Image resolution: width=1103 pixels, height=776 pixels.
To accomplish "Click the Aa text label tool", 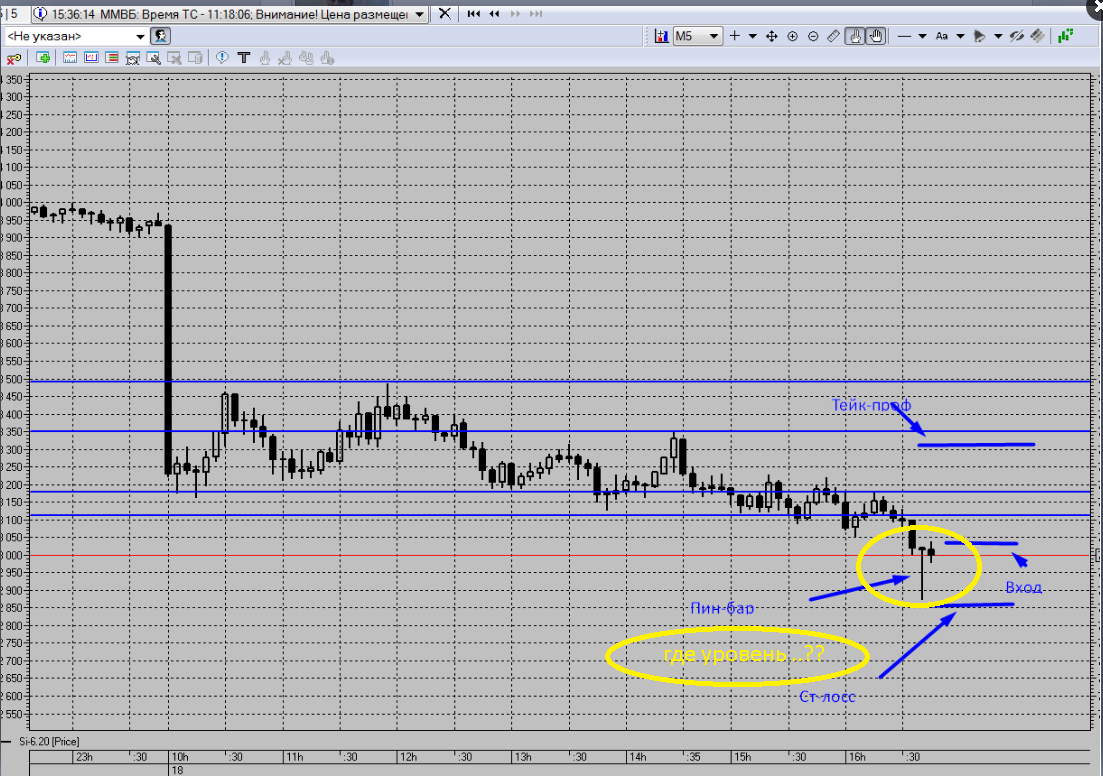I will (x=942, y=36).
